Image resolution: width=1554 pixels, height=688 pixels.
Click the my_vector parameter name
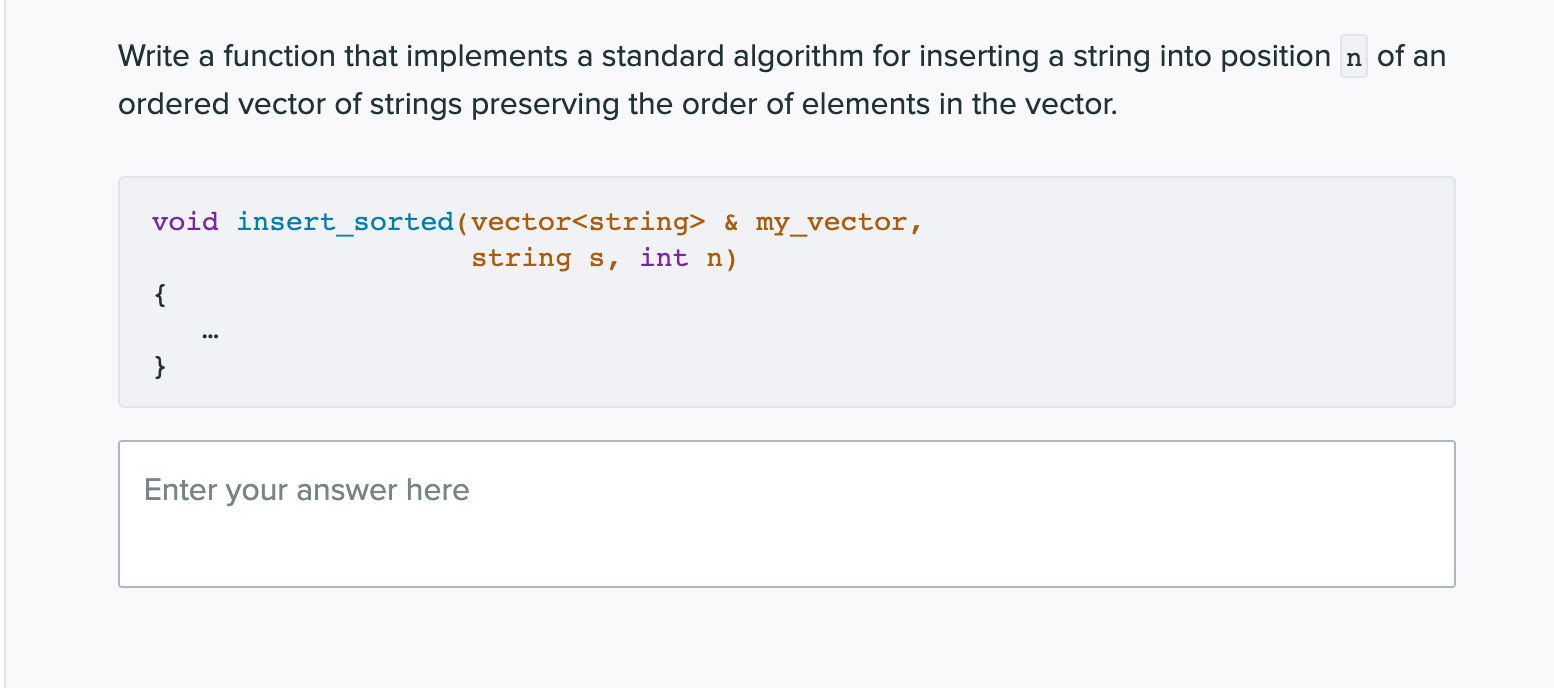point(830,221)
